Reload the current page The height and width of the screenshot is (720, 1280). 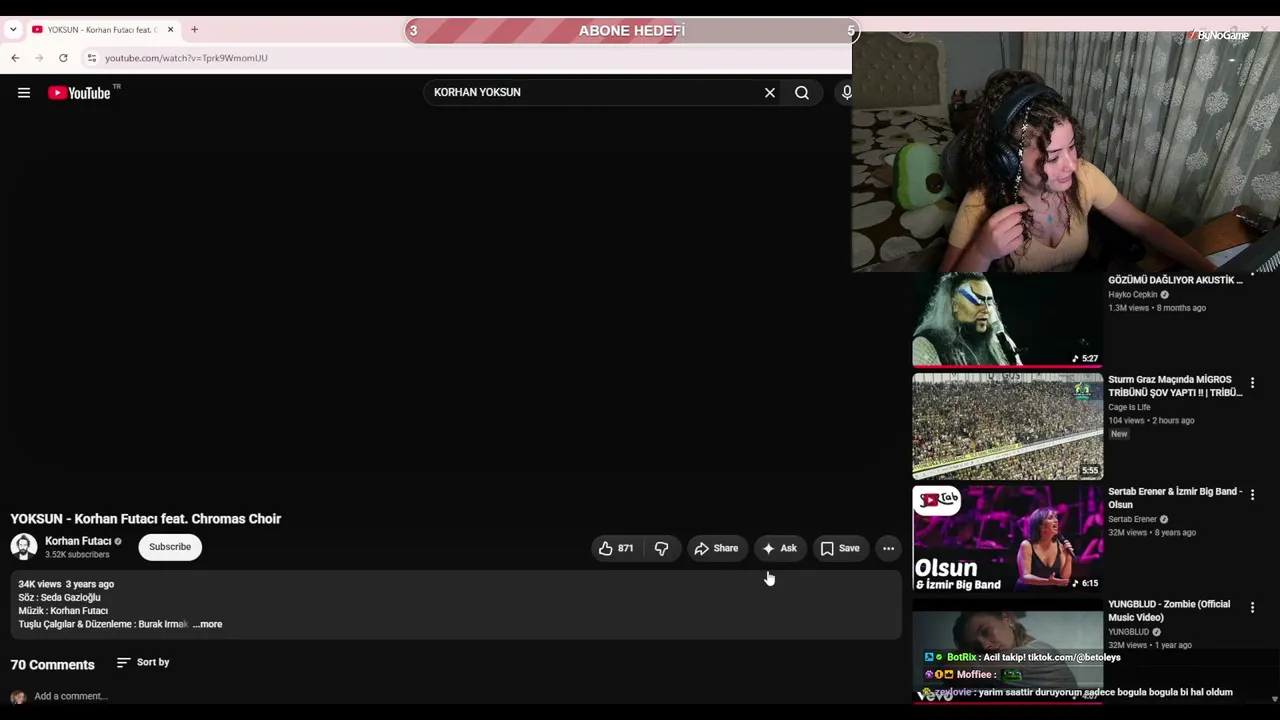coord(63,58)
